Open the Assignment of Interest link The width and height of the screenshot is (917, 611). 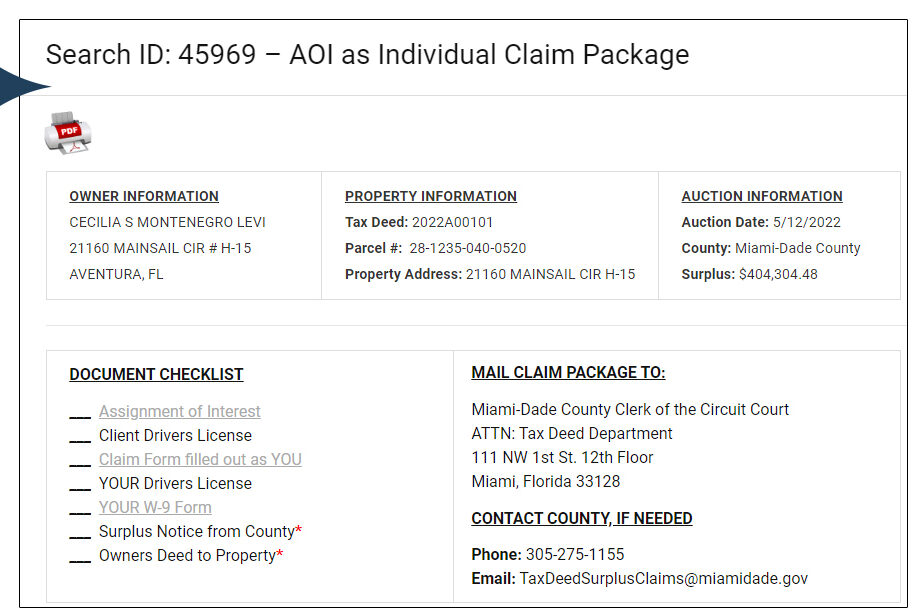coord(179,411)
